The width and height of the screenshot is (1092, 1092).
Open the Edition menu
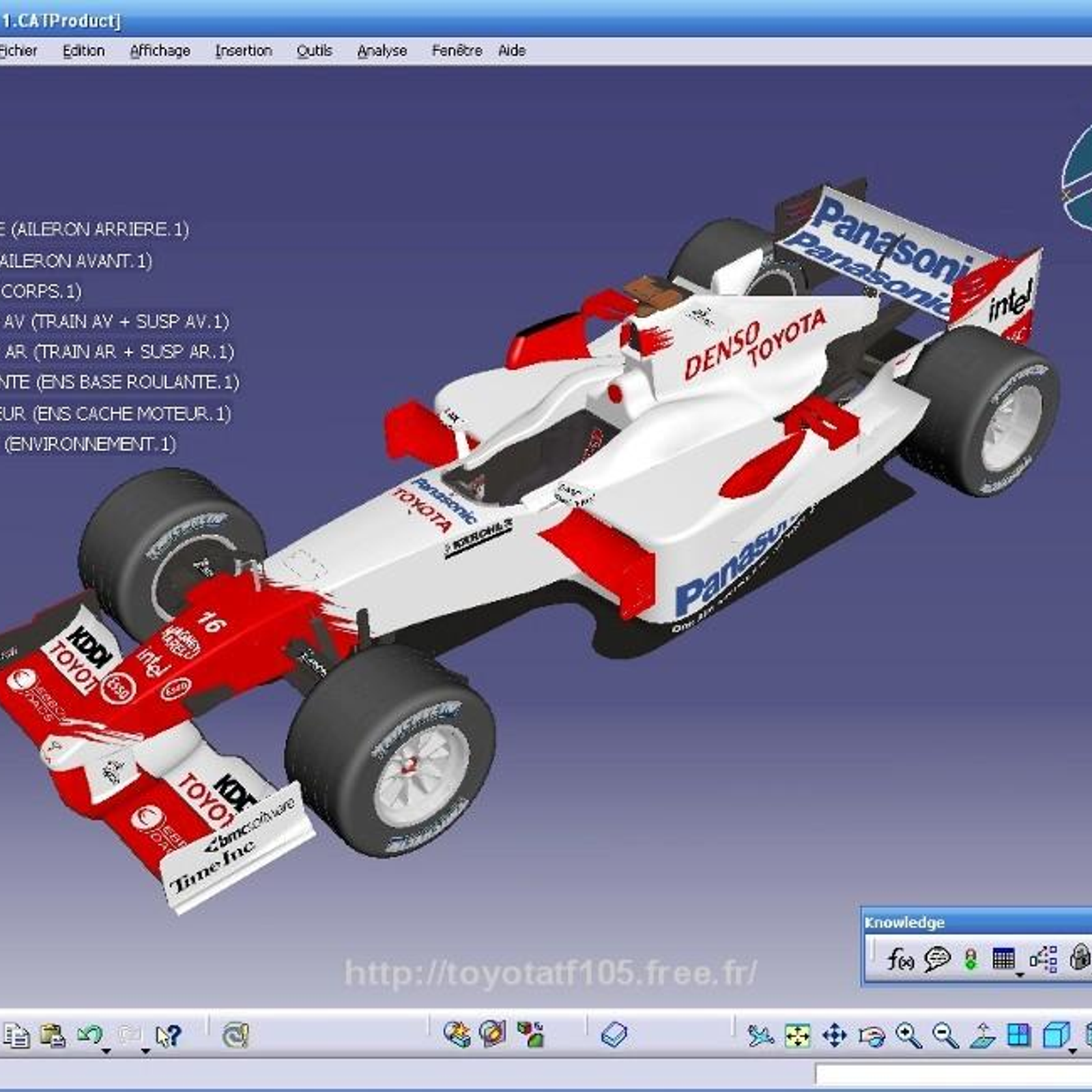click(83, 51)
